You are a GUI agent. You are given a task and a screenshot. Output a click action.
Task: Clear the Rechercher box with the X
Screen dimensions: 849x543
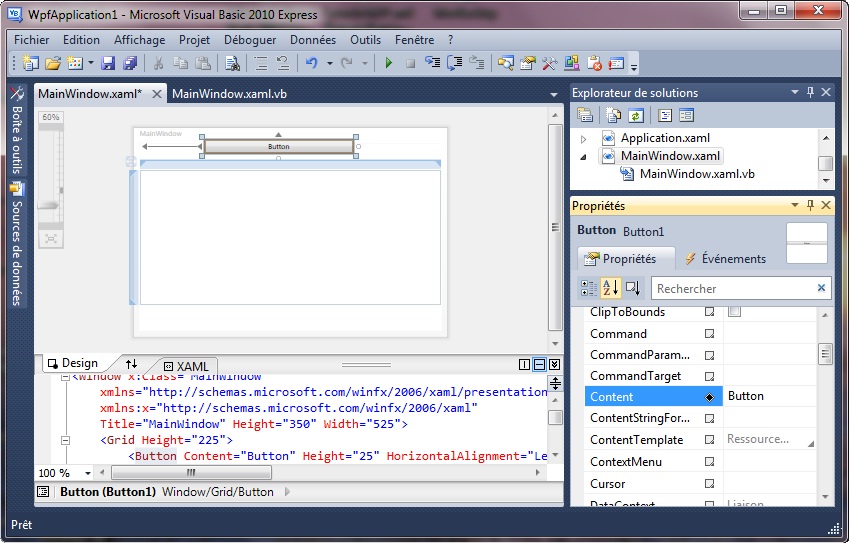click(x=821, y=287)
